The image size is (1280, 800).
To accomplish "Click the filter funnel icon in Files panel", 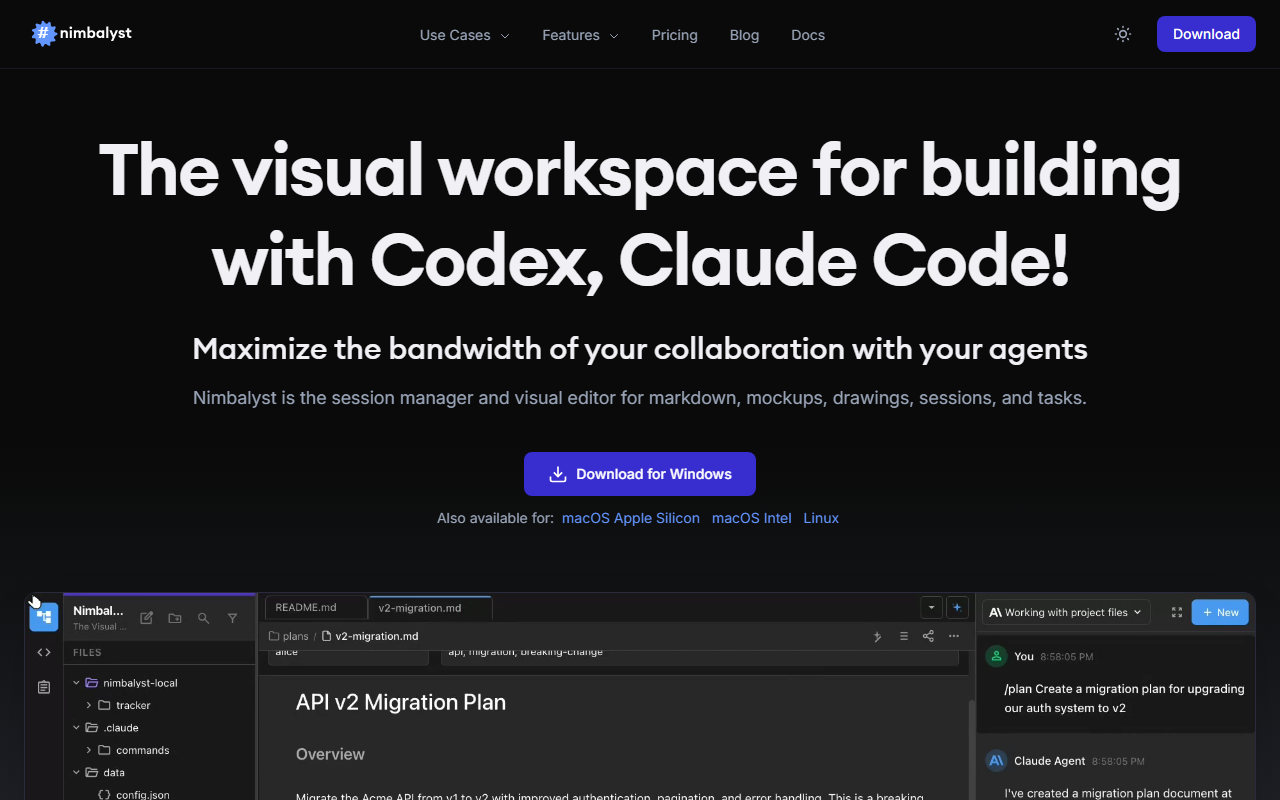I will pos(233,618).
